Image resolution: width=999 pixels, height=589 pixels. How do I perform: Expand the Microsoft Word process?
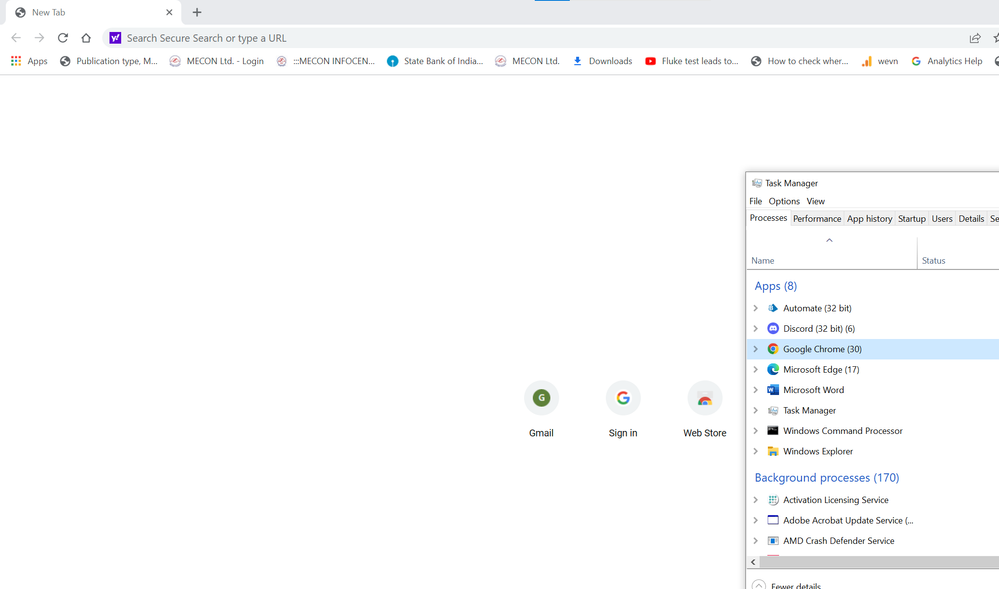756,389
